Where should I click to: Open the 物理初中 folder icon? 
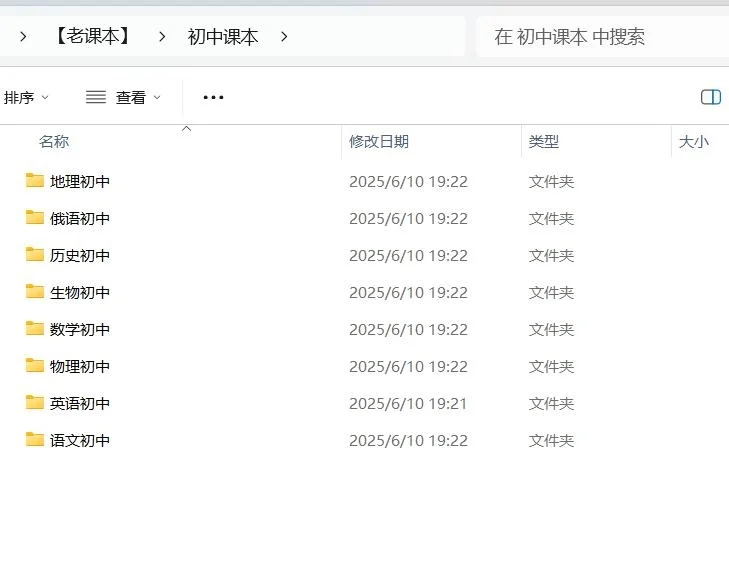[x=34, y=365]
